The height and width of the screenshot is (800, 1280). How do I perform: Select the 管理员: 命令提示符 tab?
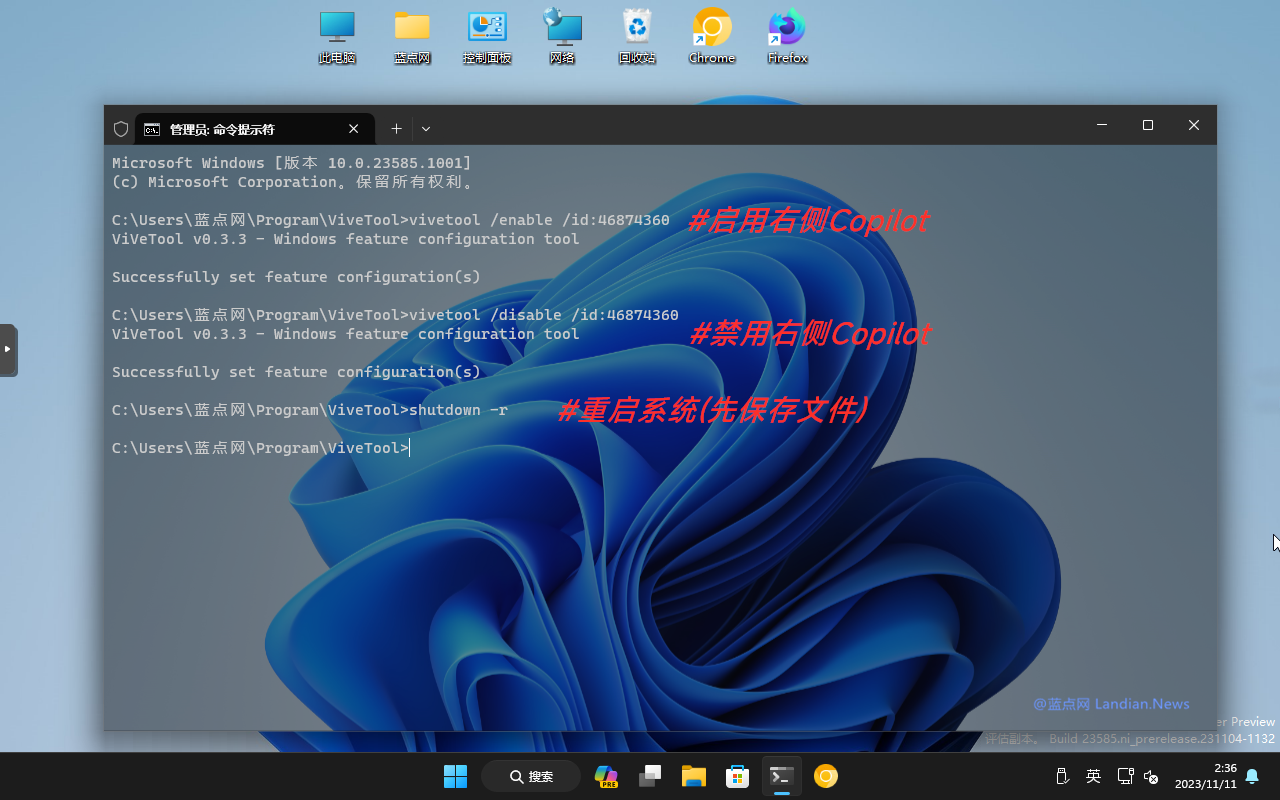pyautogui.click(x=240, y=129)
